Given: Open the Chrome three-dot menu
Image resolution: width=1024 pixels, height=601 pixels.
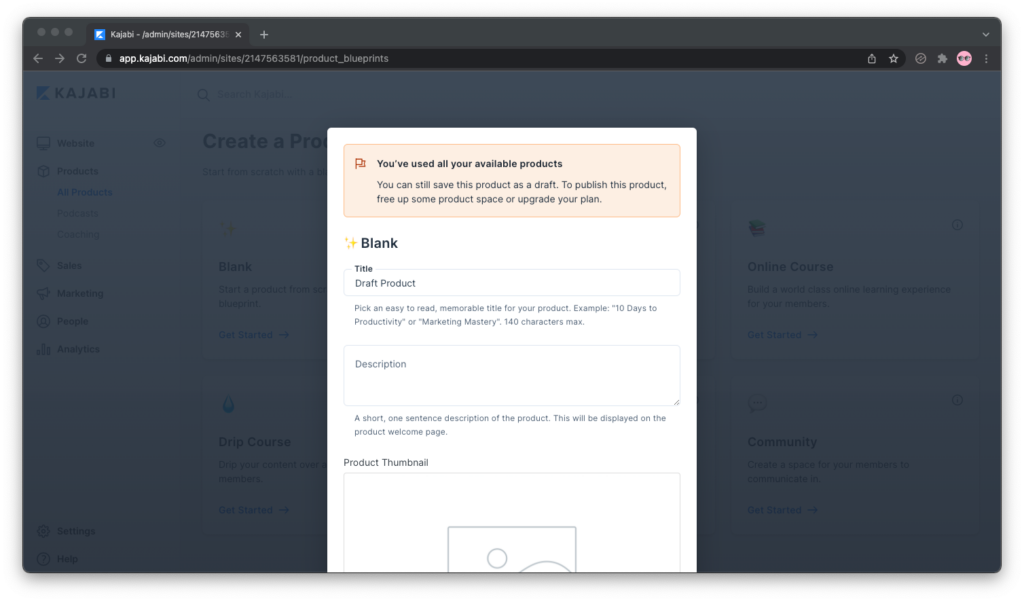Looking at the screenshot, I should pos(986,59).
